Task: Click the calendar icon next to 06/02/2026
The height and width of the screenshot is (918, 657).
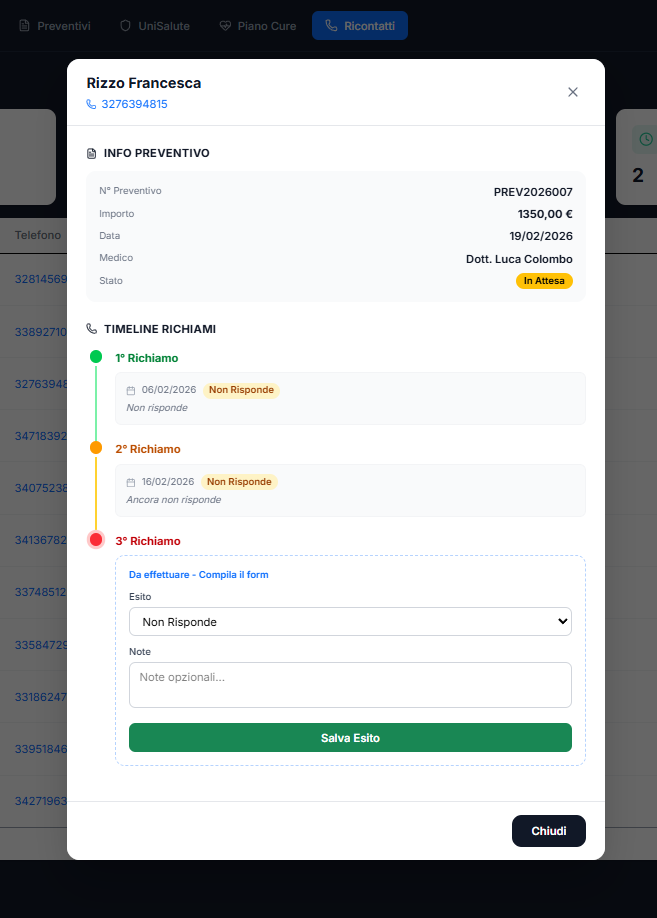Action: click(x=131, y=391)
